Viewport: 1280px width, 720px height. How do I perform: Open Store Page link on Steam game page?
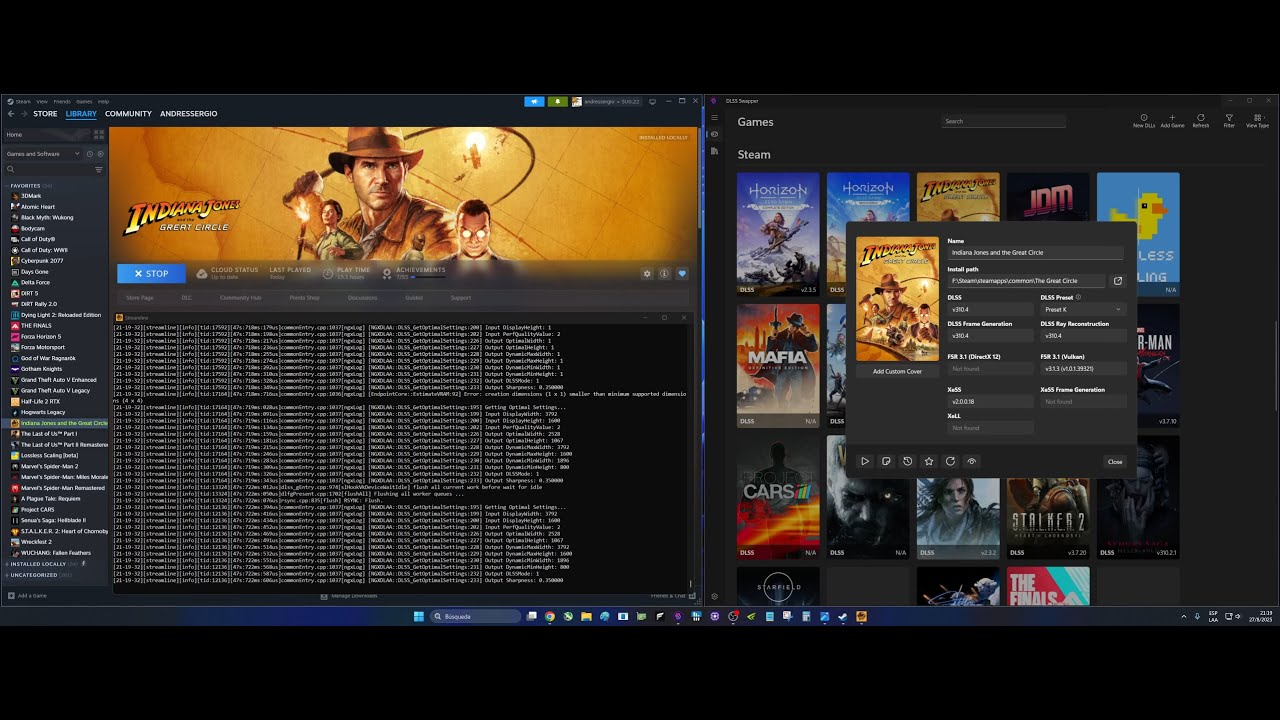tap(140, 298)
